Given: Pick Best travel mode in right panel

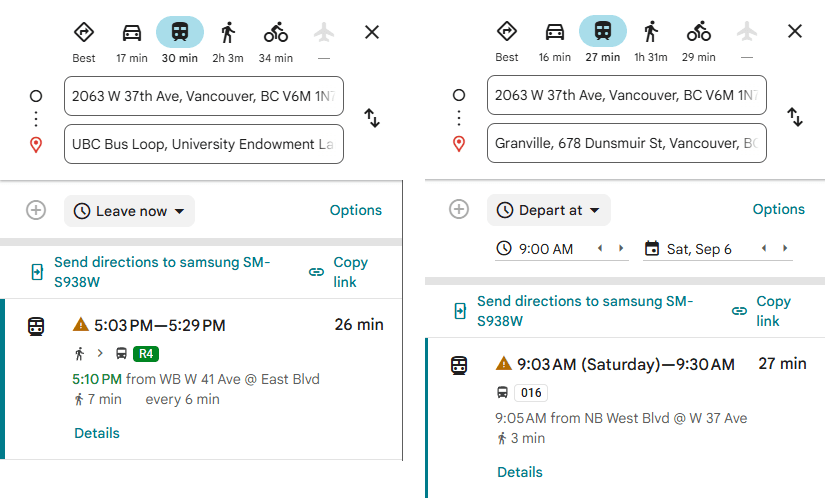Looking at the screenshot, I should click(x=507, y=41).
